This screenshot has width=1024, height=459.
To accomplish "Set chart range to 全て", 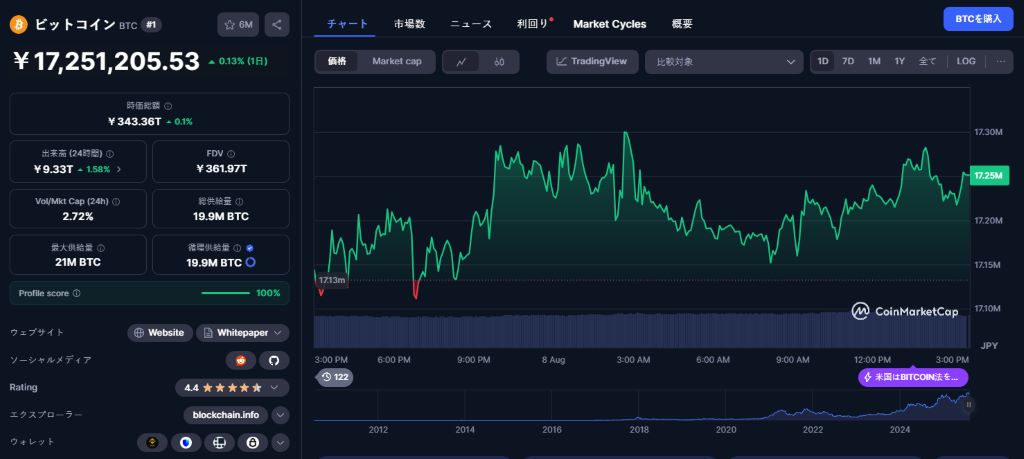I will (x=927, y=61).
